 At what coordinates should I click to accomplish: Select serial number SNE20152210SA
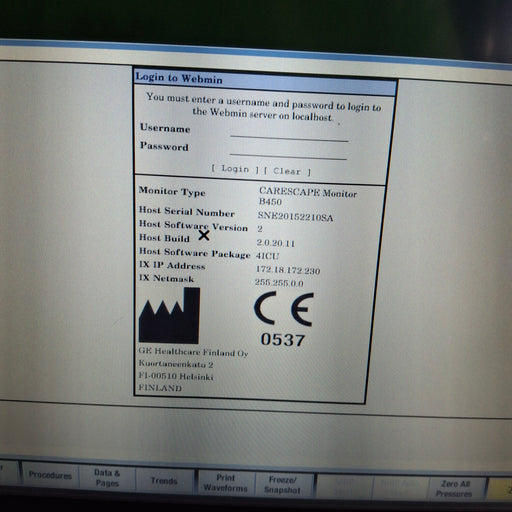(295, 217)
